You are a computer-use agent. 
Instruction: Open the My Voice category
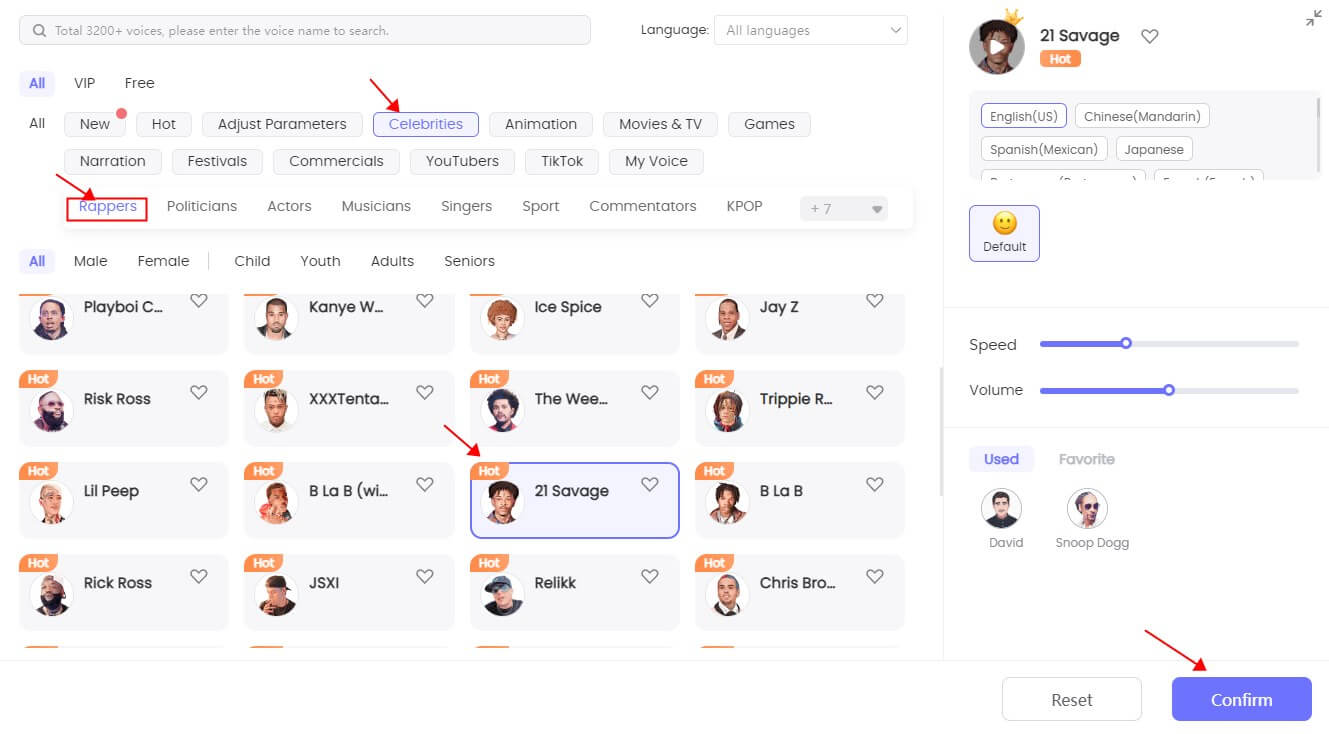tap(656, 161)
